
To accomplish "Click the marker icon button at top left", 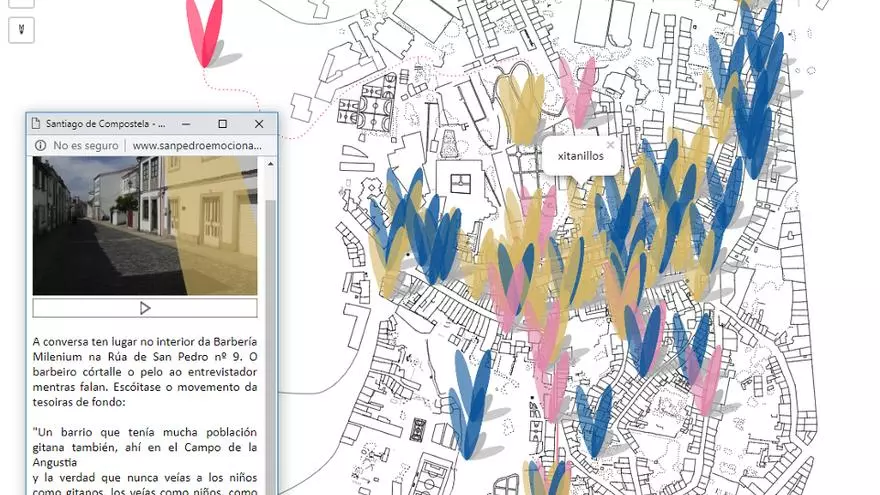I will (21, 30).
